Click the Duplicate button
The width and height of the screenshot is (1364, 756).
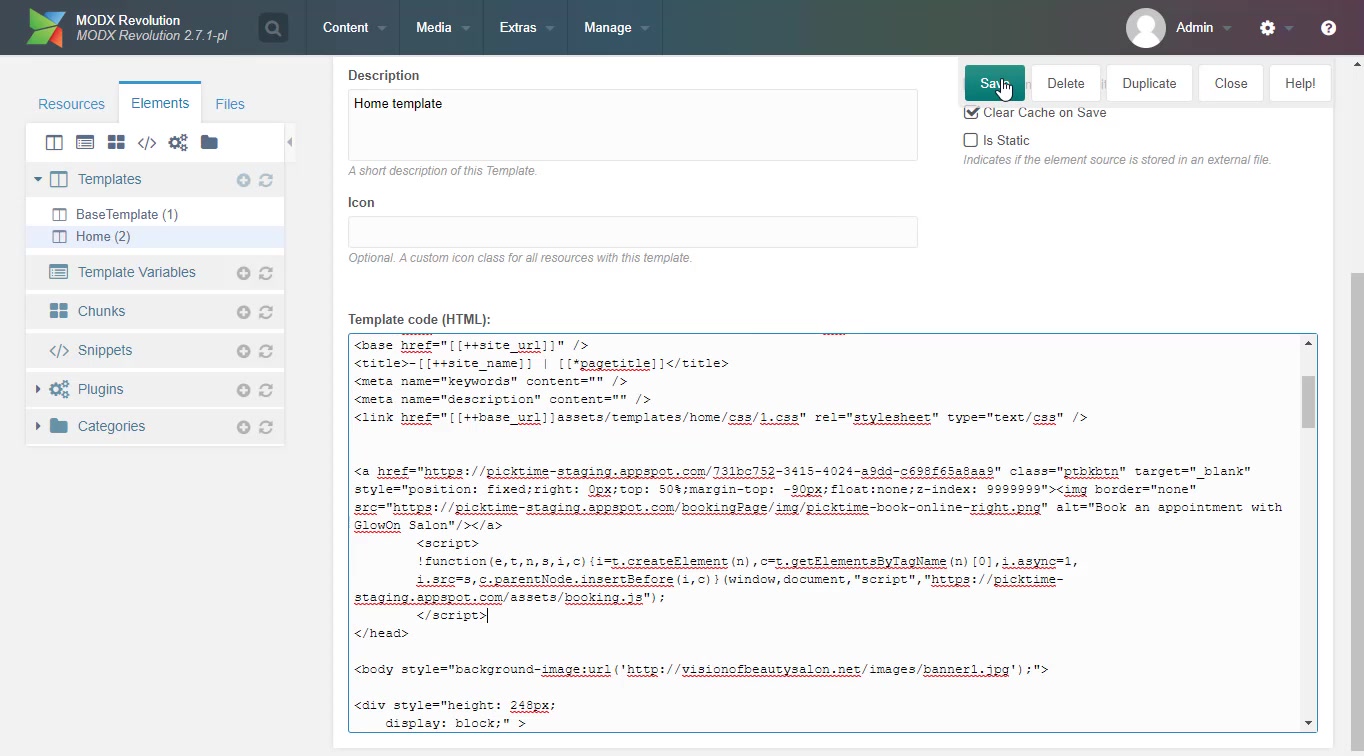[1149, 84]
